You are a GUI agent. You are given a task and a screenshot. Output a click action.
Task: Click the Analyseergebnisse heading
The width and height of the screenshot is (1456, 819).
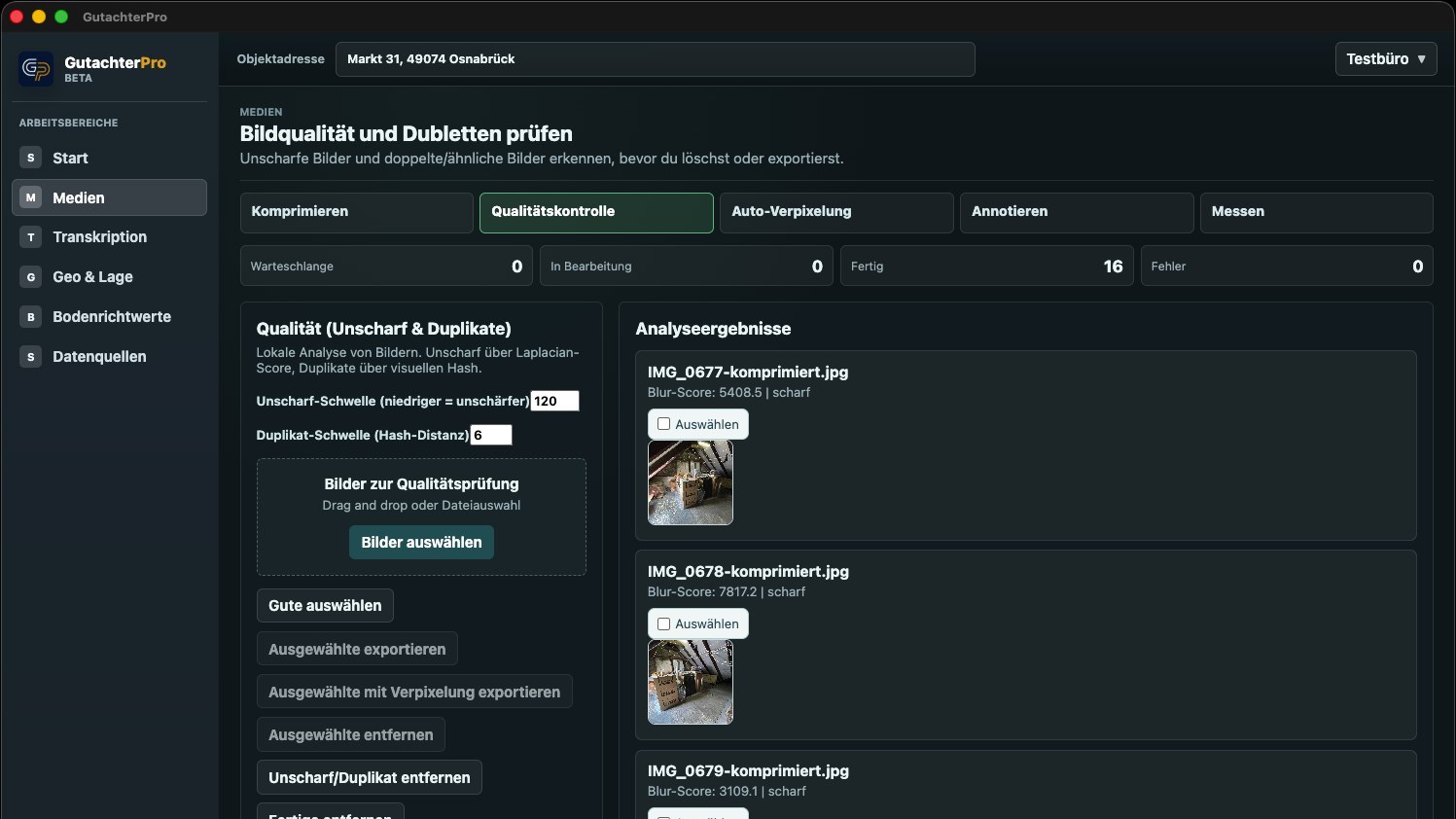(x=713, y=329)
